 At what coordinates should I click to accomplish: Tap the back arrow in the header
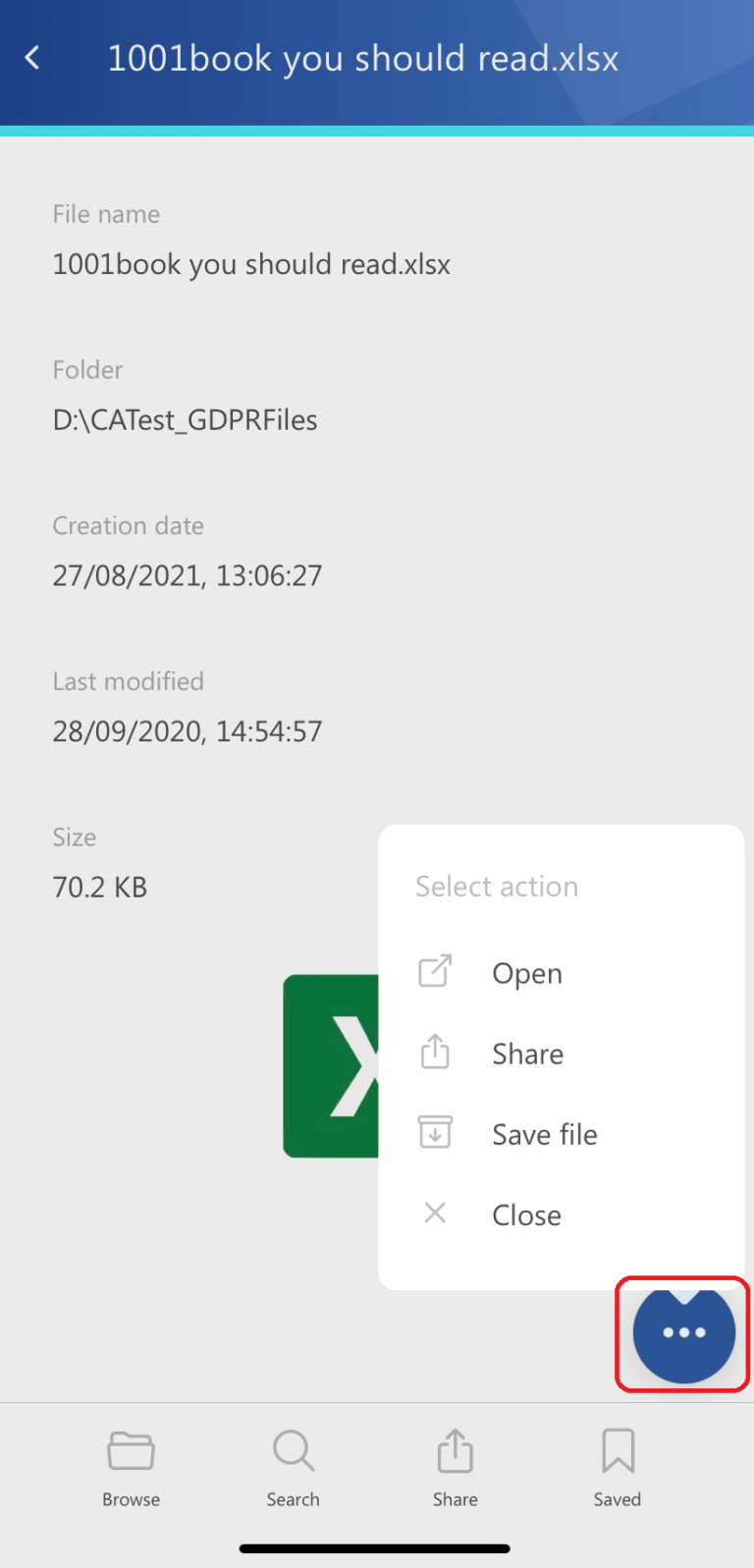coord(32,57)
